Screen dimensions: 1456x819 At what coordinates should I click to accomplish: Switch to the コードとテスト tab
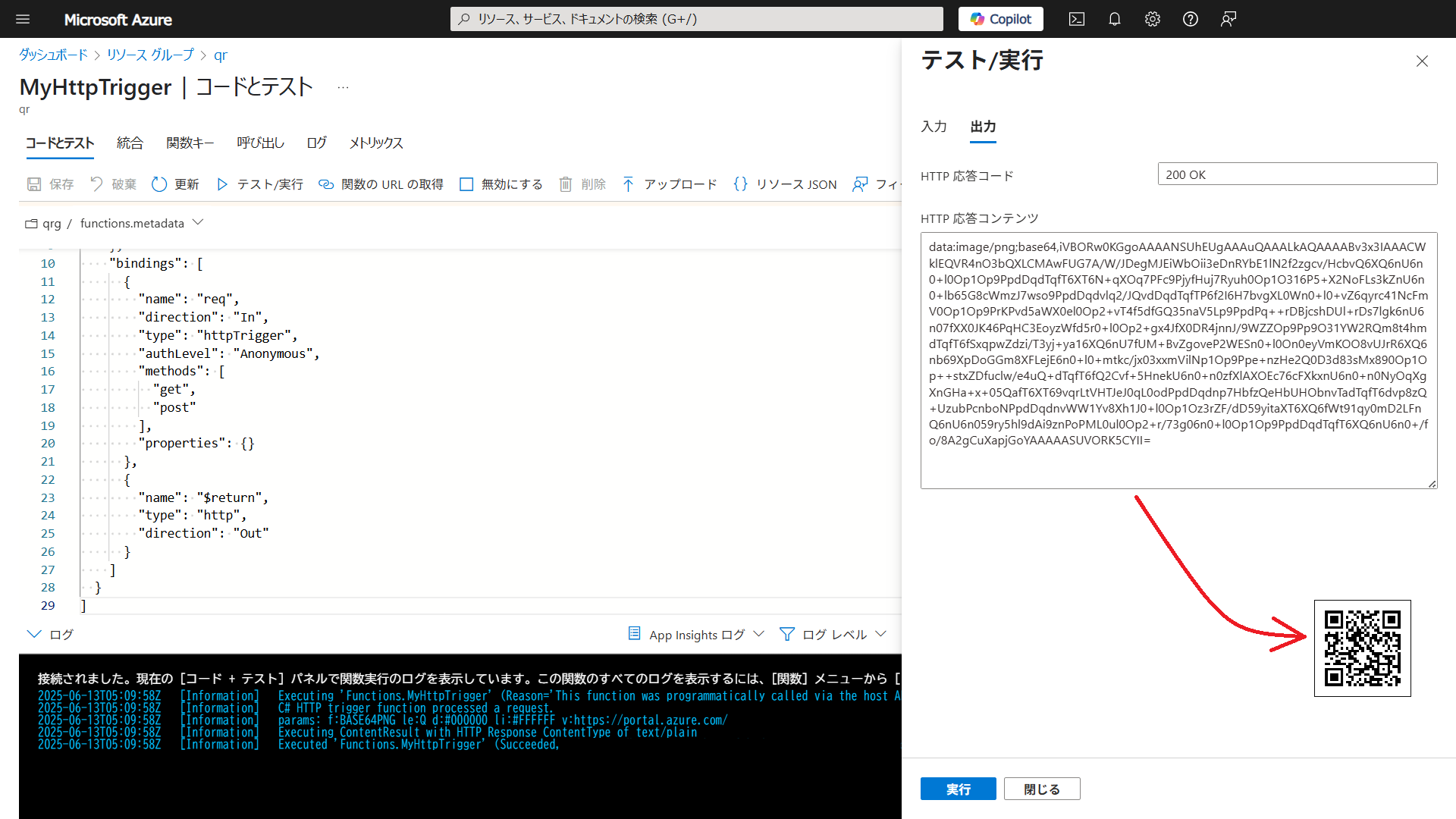[60, 143]
